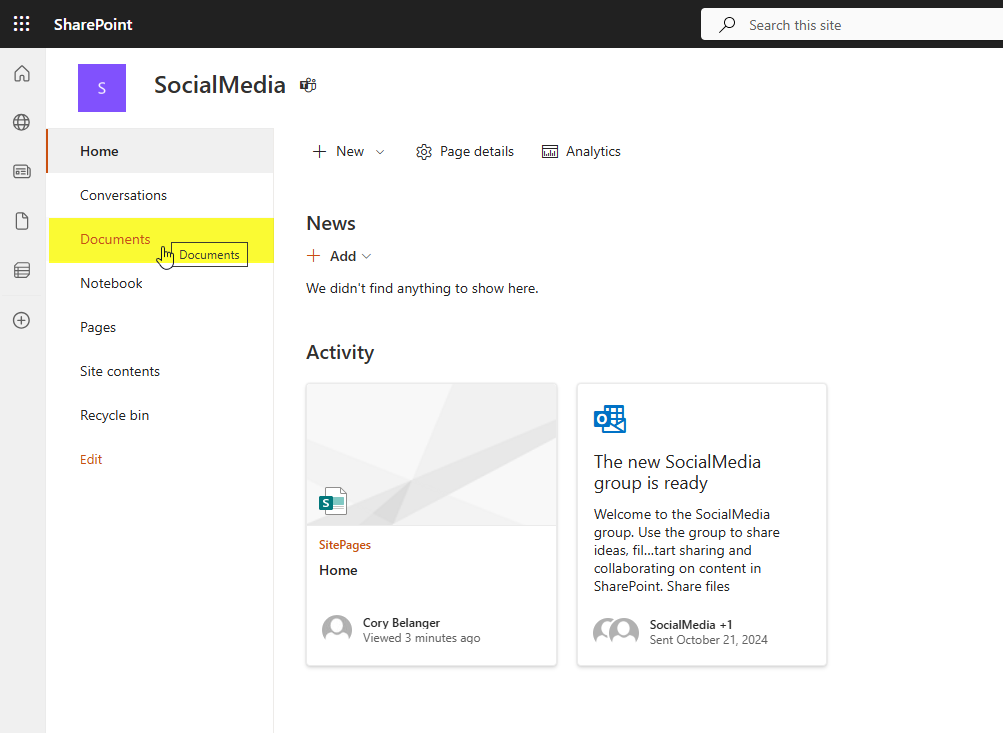Viewport: 1003px width, 733px height.
Task: Open Site contents in left navigation
Action: [x=161, y=372]
